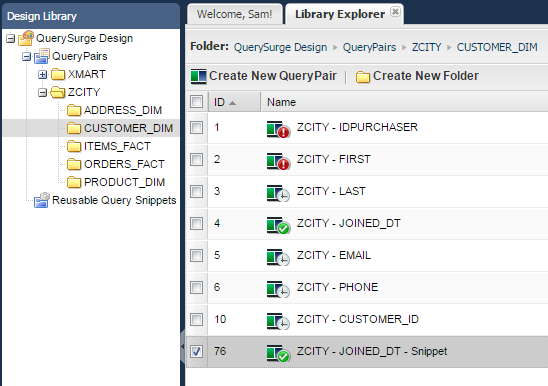This screenshot has width=548, height=386.
Task: Click the PRODUCT_DIM folder icon
Action: click(x=74, y=182)
